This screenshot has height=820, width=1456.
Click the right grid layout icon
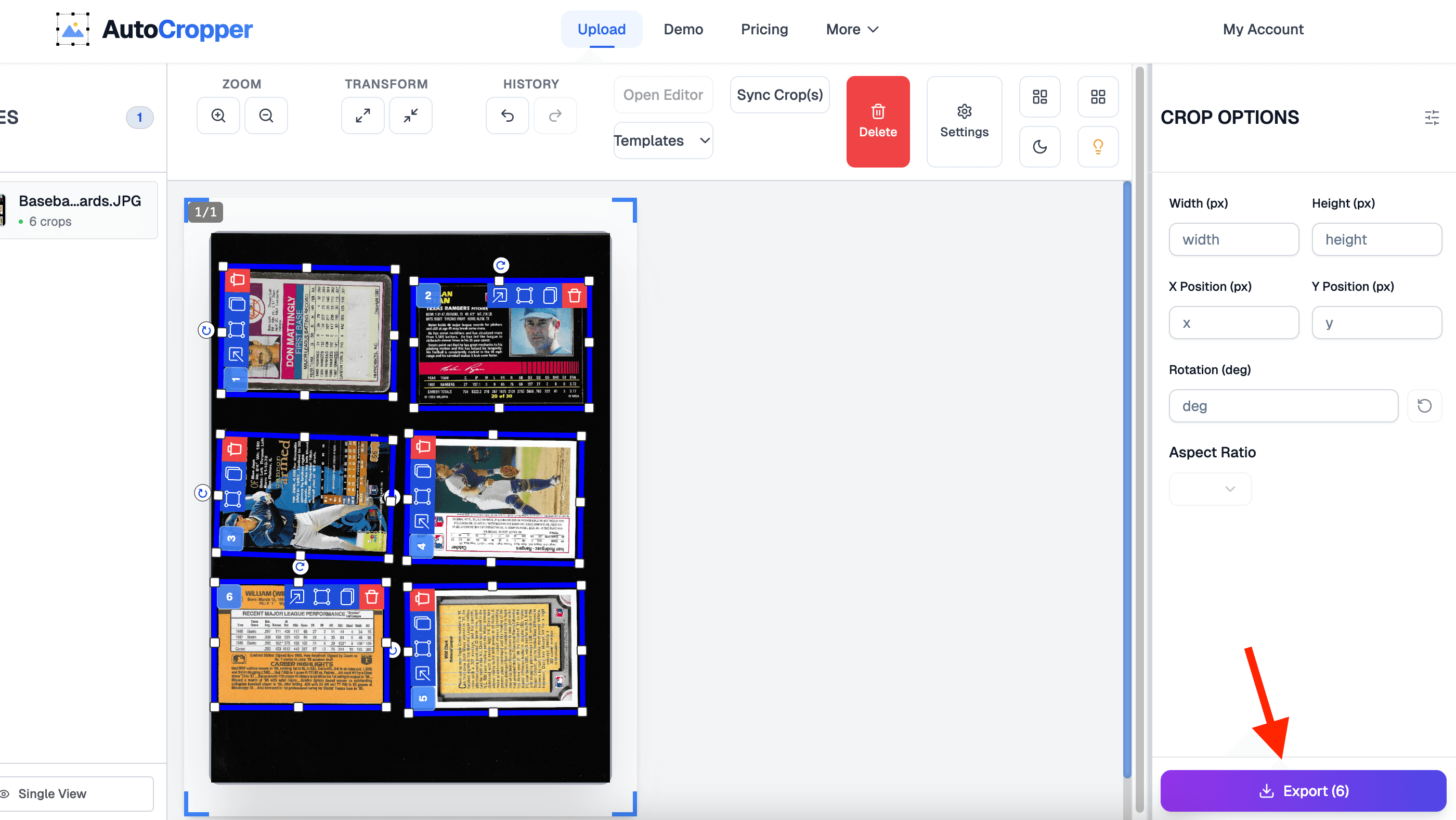[1098, 97]
